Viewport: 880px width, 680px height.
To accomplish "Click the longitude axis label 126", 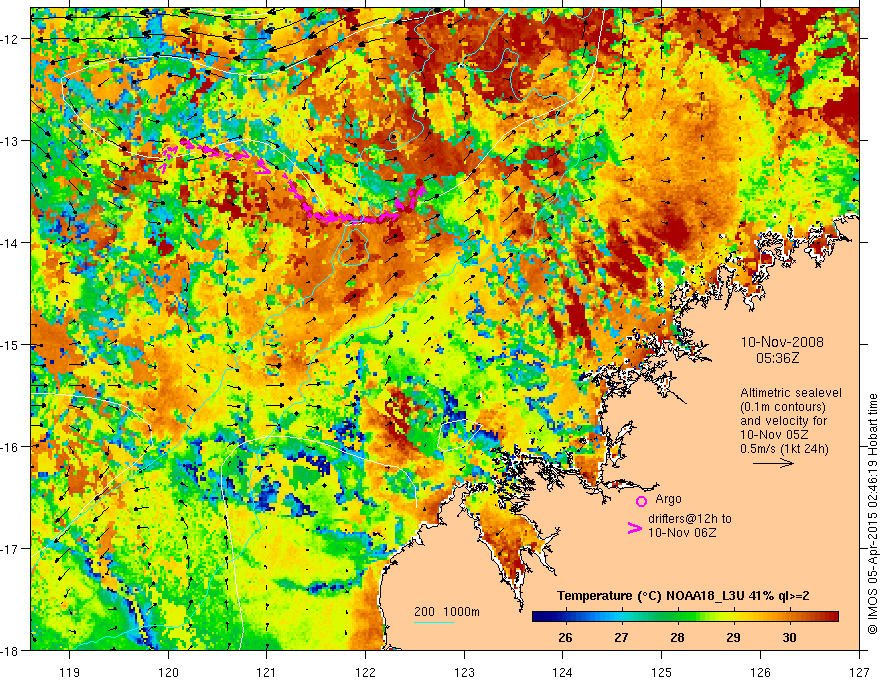I will tap(760, 672).
